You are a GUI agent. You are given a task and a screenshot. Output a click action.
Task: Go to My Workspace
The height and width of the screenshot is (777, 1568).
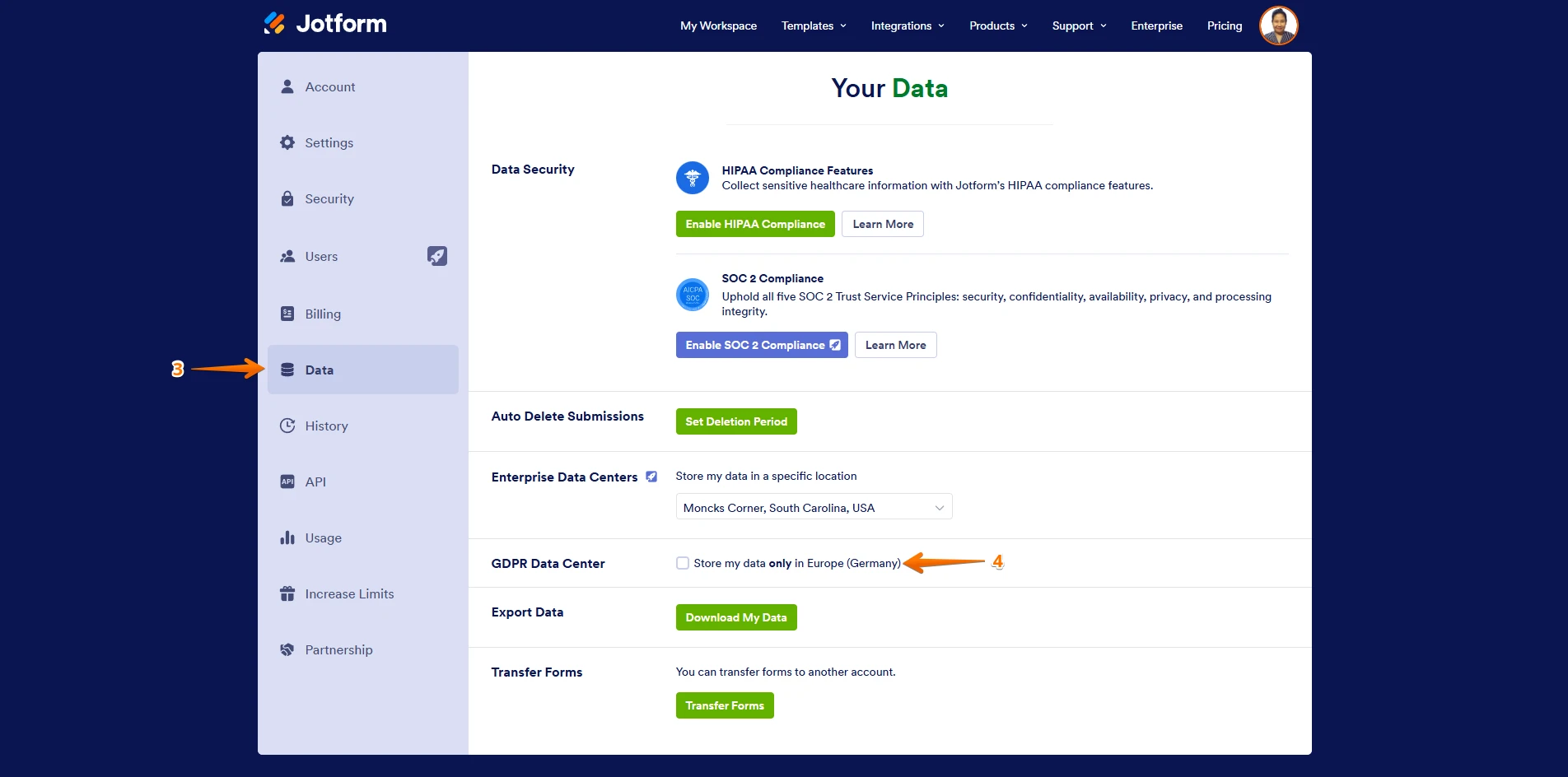pos(717,26)
